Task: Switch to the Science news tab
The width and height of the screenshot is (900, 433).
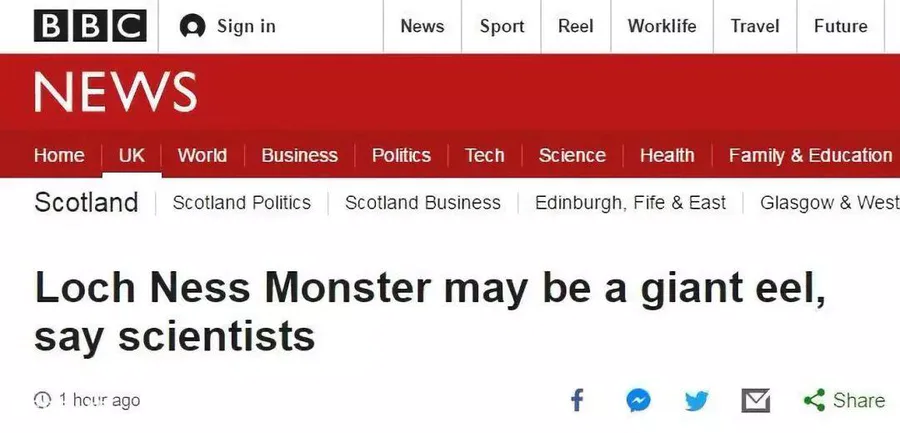Action: pyautogui.click(x=572, y=155)
